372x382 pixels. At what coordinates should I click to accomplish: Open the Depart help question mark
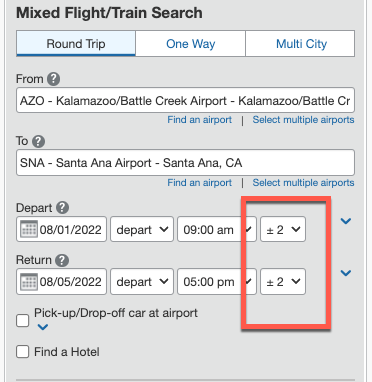click(62, 208)
